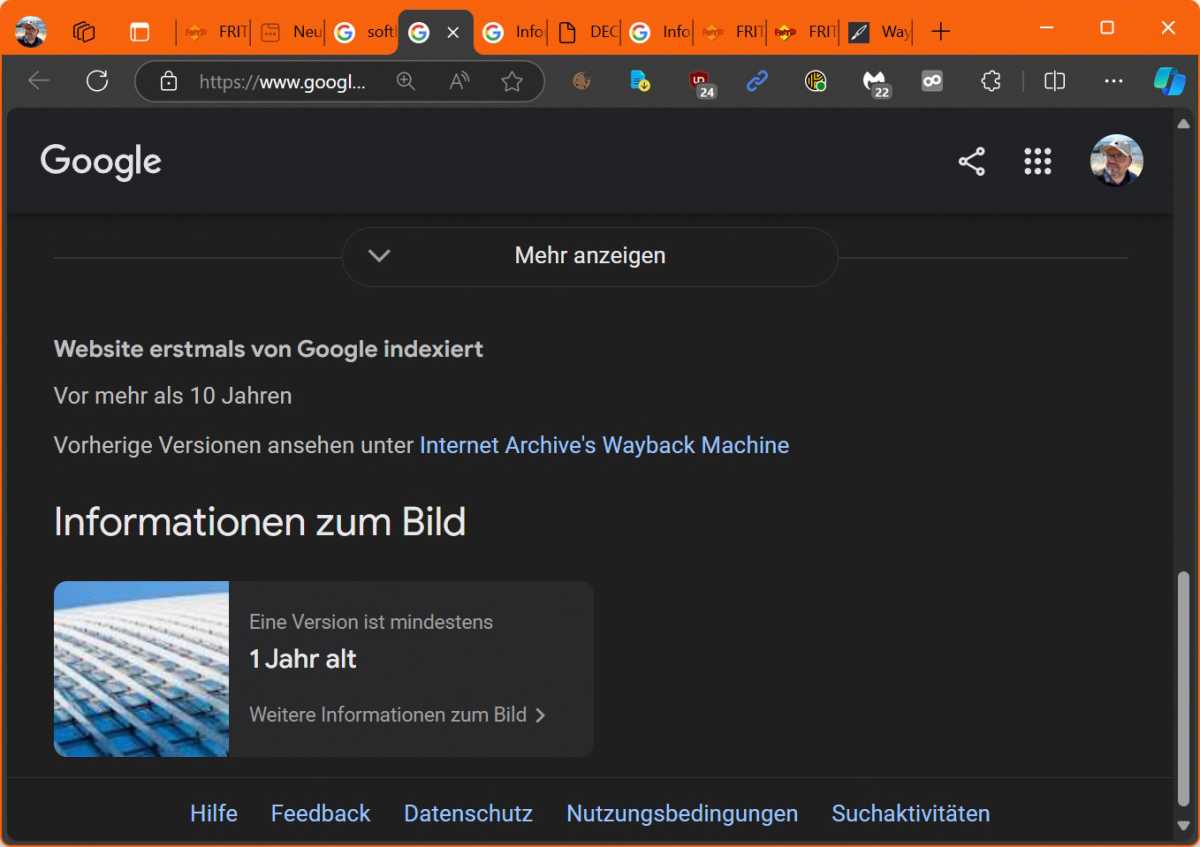Click the 'Informationen zum Bild' heading
1200x847 pixels.
260,522
